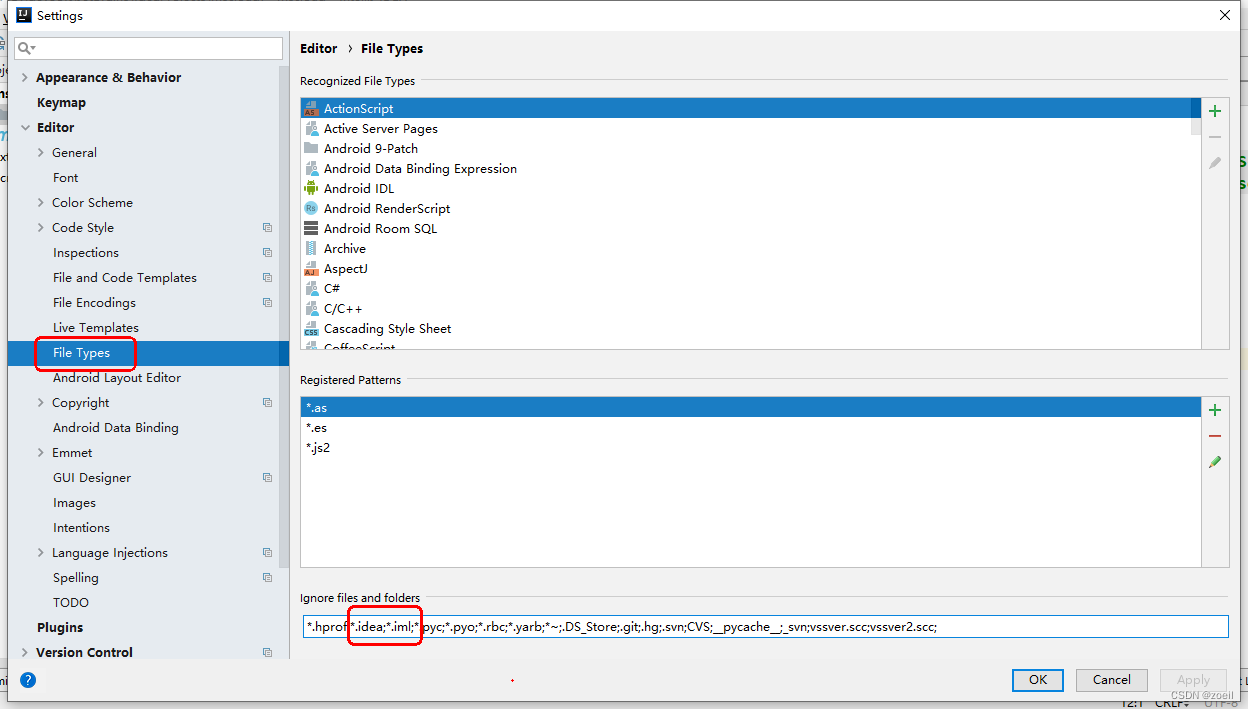1248x709 pixels.
Task: Click the project-level icon beside Spelling
Action: click(267, 578)
